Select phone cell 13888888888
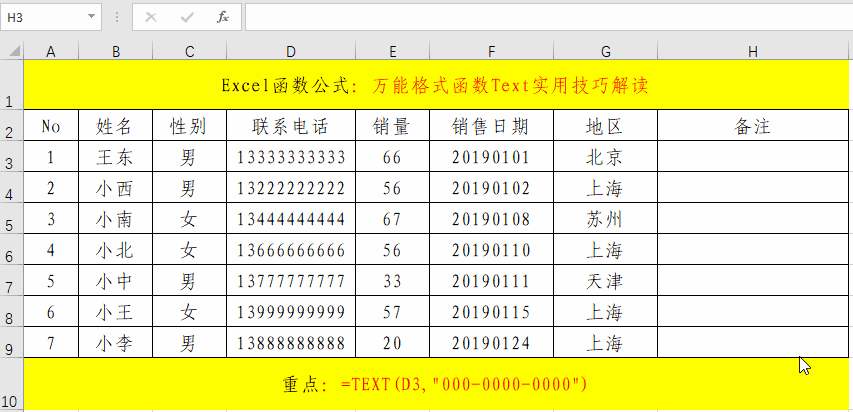Viewport: 853px width, 412px height. pyautogui.click(x=291, y=342)
